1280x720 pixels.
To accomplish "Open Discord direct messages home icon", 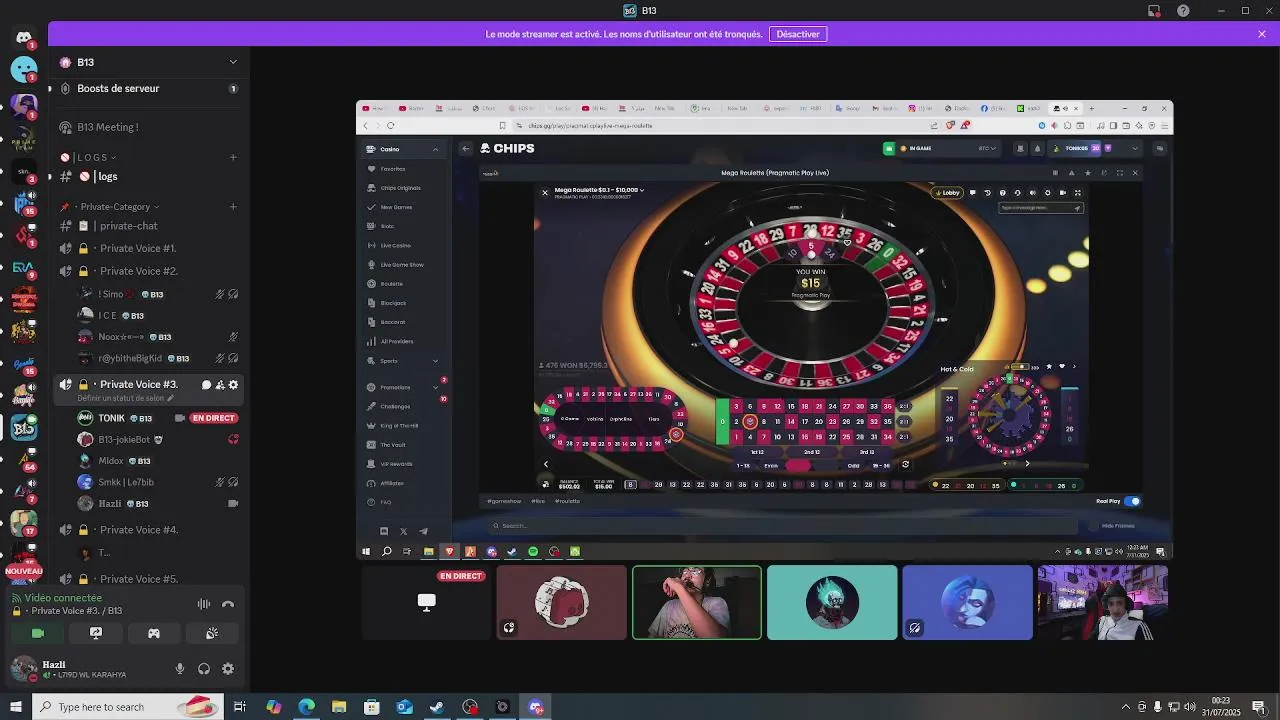I will point(24,37).
